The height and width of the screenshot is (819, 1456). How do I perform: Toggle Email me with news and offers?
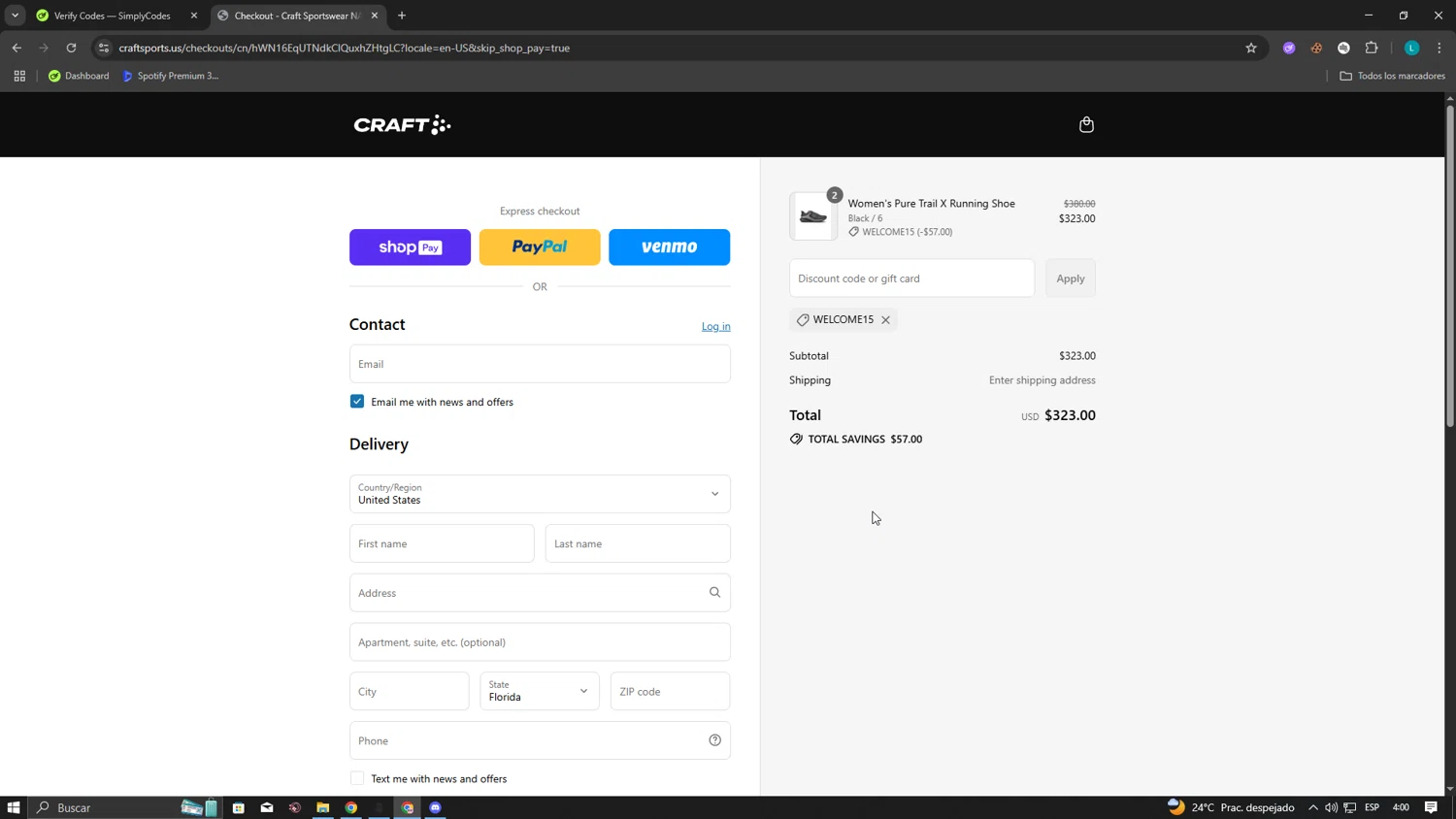click(x=357, y=402)
